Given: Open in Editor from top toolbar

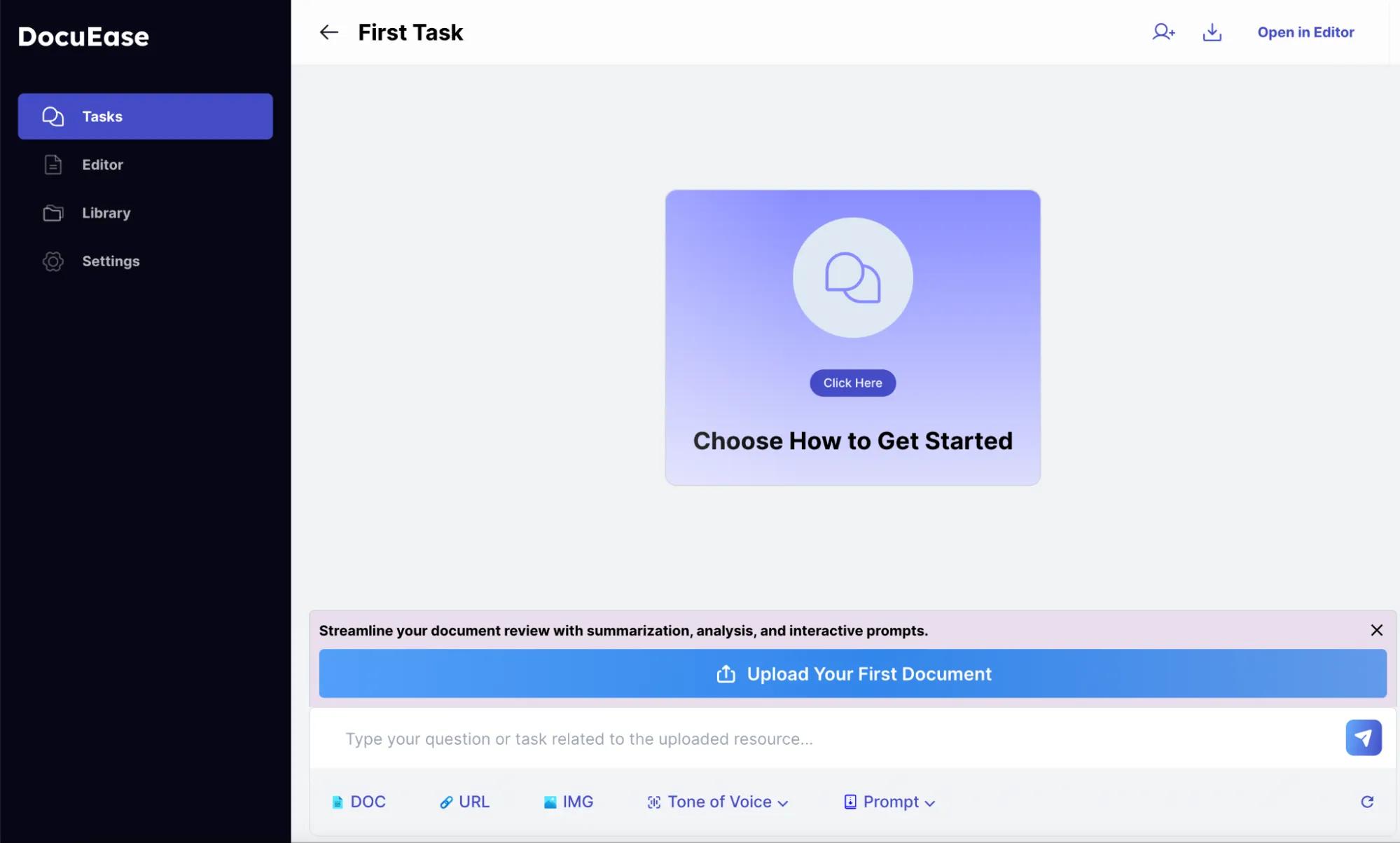Looking at the screenshot, I should [1305, 32].
